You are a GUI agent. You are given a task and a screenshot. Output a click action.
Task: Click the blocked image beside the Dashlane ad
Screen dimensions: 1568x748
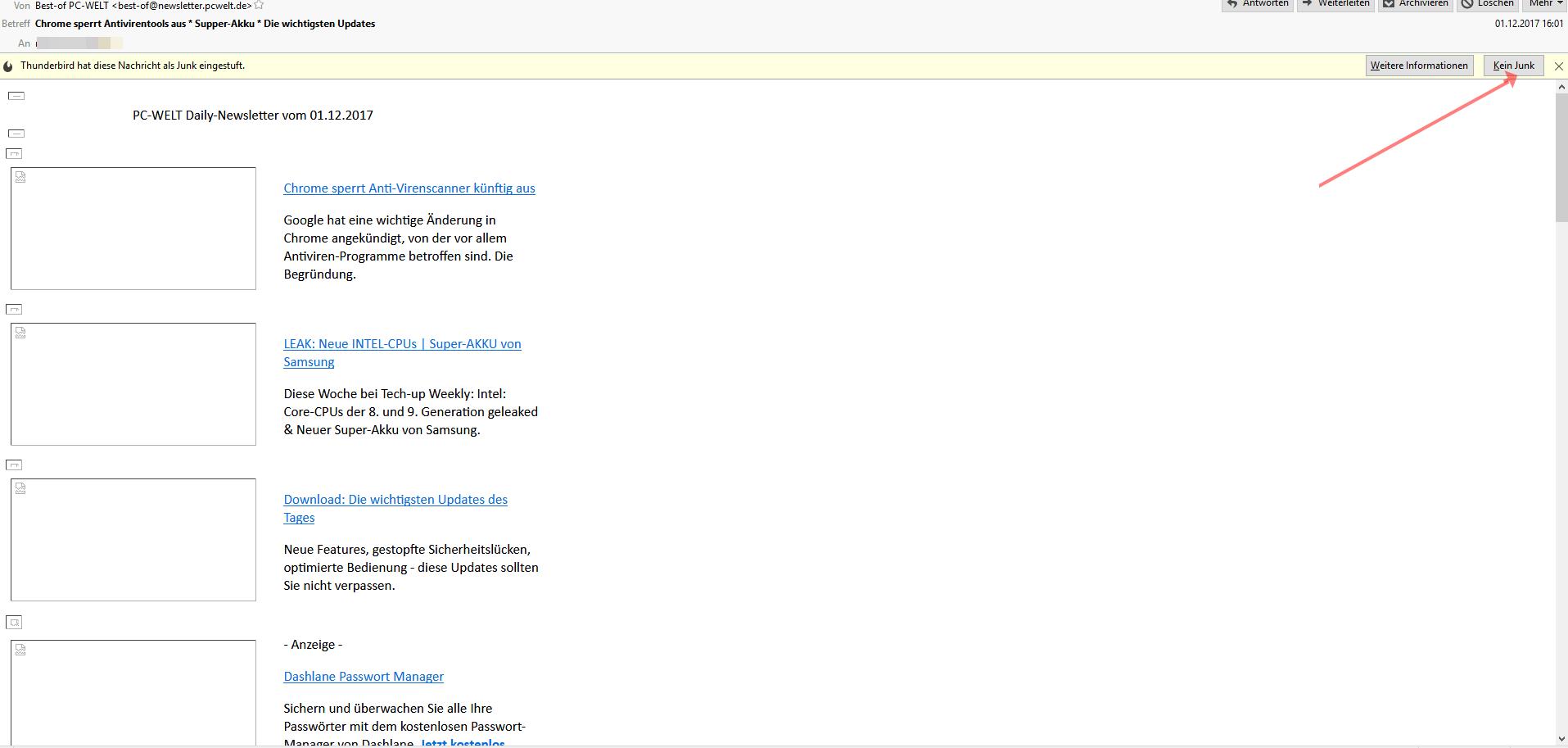(133, 692)
